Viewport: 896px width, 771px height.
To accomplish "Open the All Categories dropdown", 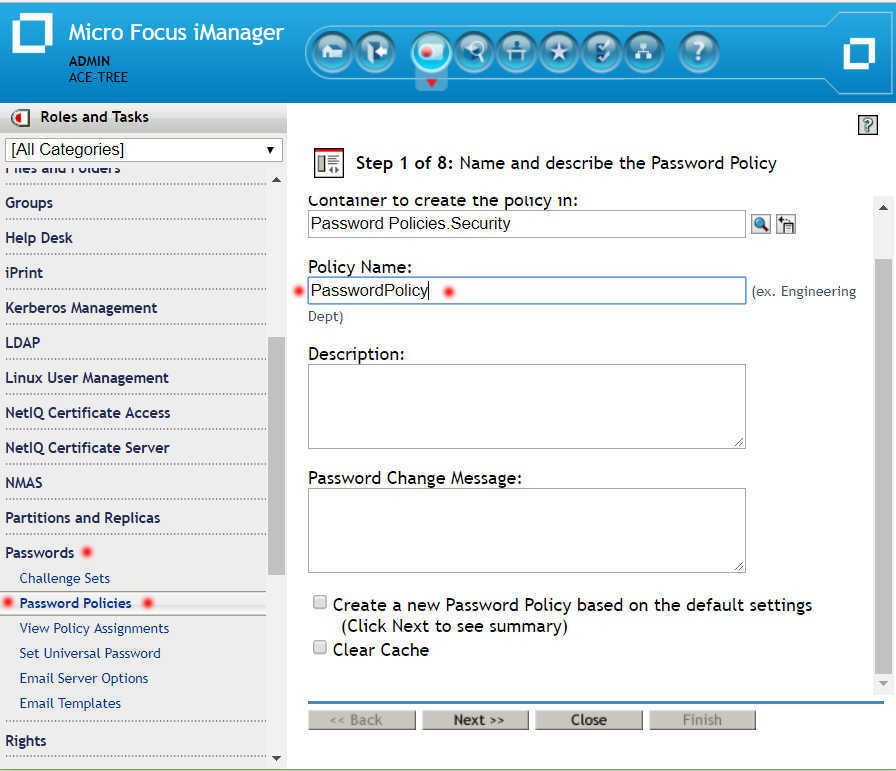I will pyautogui.click(x=143, y=150).
